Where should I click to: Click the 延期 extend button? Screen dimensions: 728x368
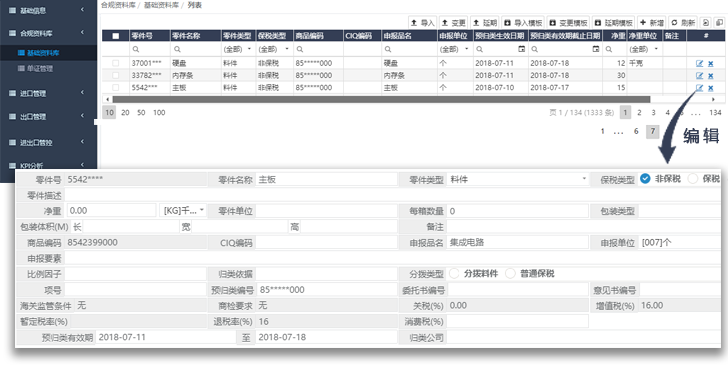[484, 22]
